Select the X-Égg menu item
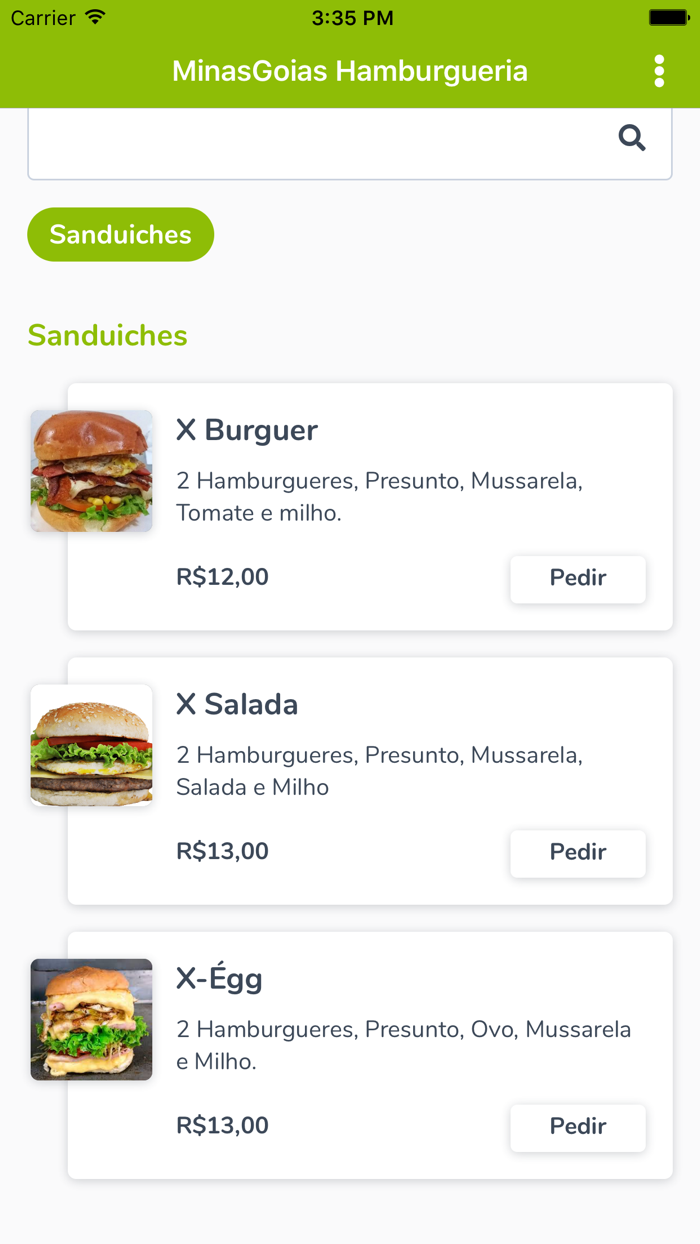700x1244 pixels. (x=220, y=978)
